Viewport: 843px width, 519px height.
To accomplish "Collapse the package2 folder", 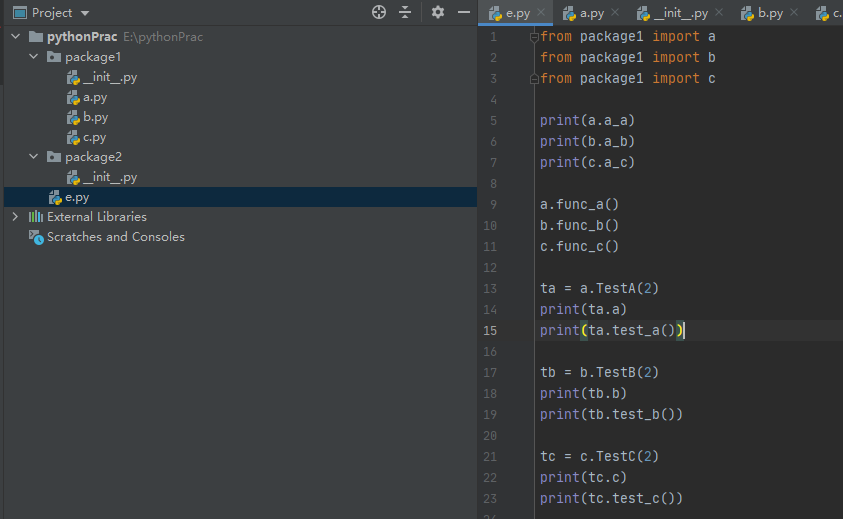I will point(34,157).
